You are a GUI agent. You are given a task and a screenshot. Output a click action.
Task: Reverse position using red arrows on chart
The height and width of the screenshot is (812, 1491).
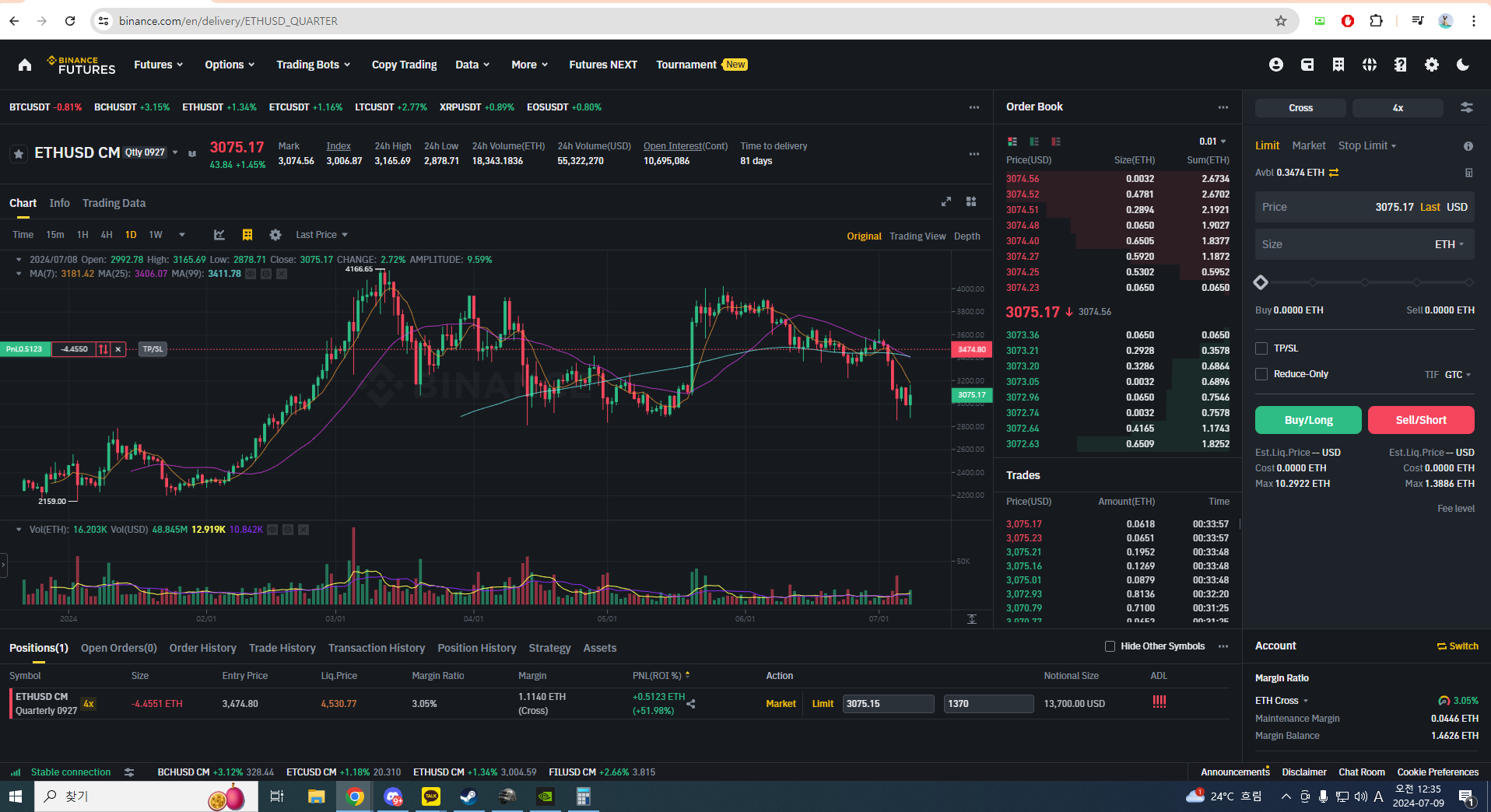point(103,349)
